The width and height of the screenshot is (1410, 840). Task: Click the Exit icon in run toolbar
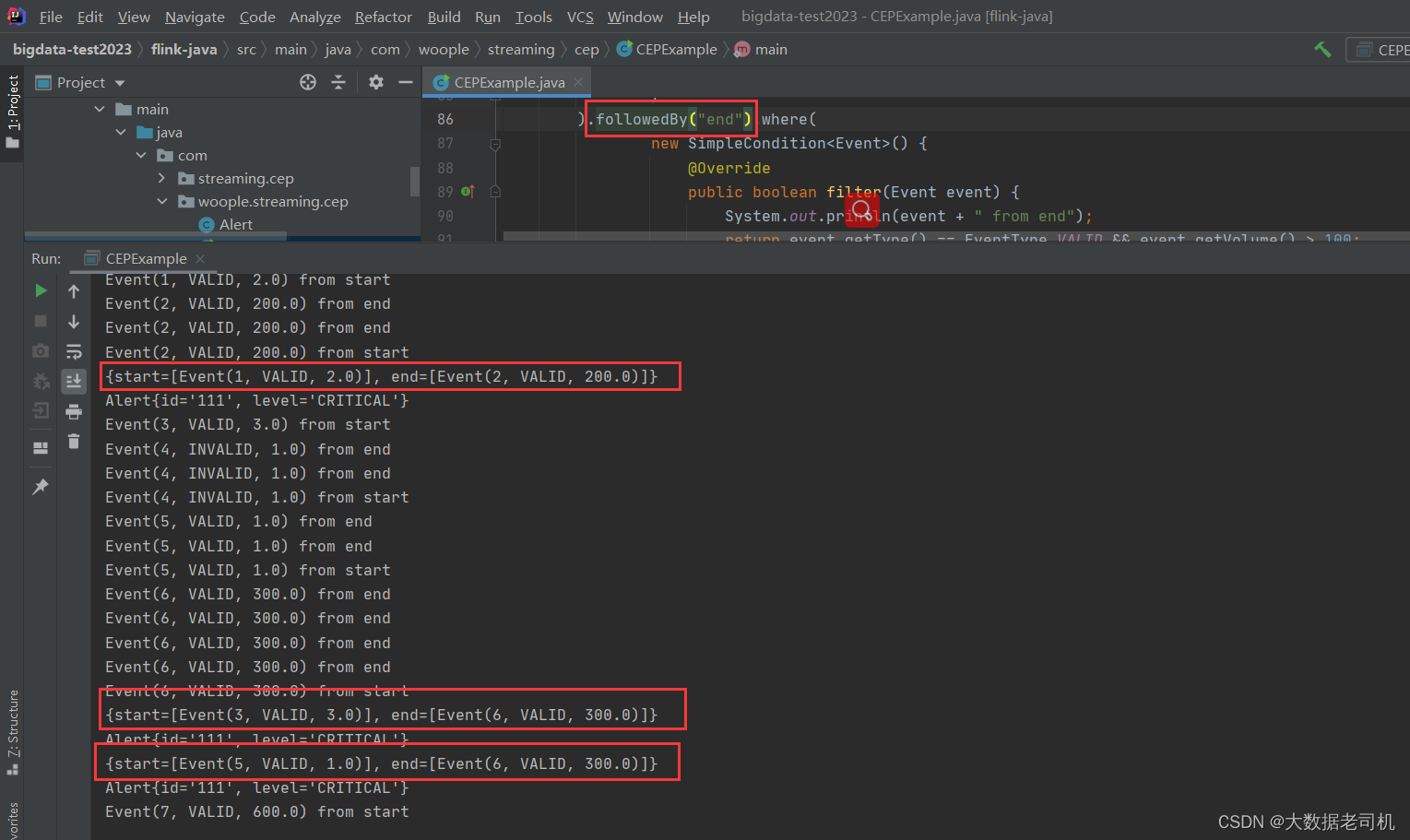coord(41,410)
